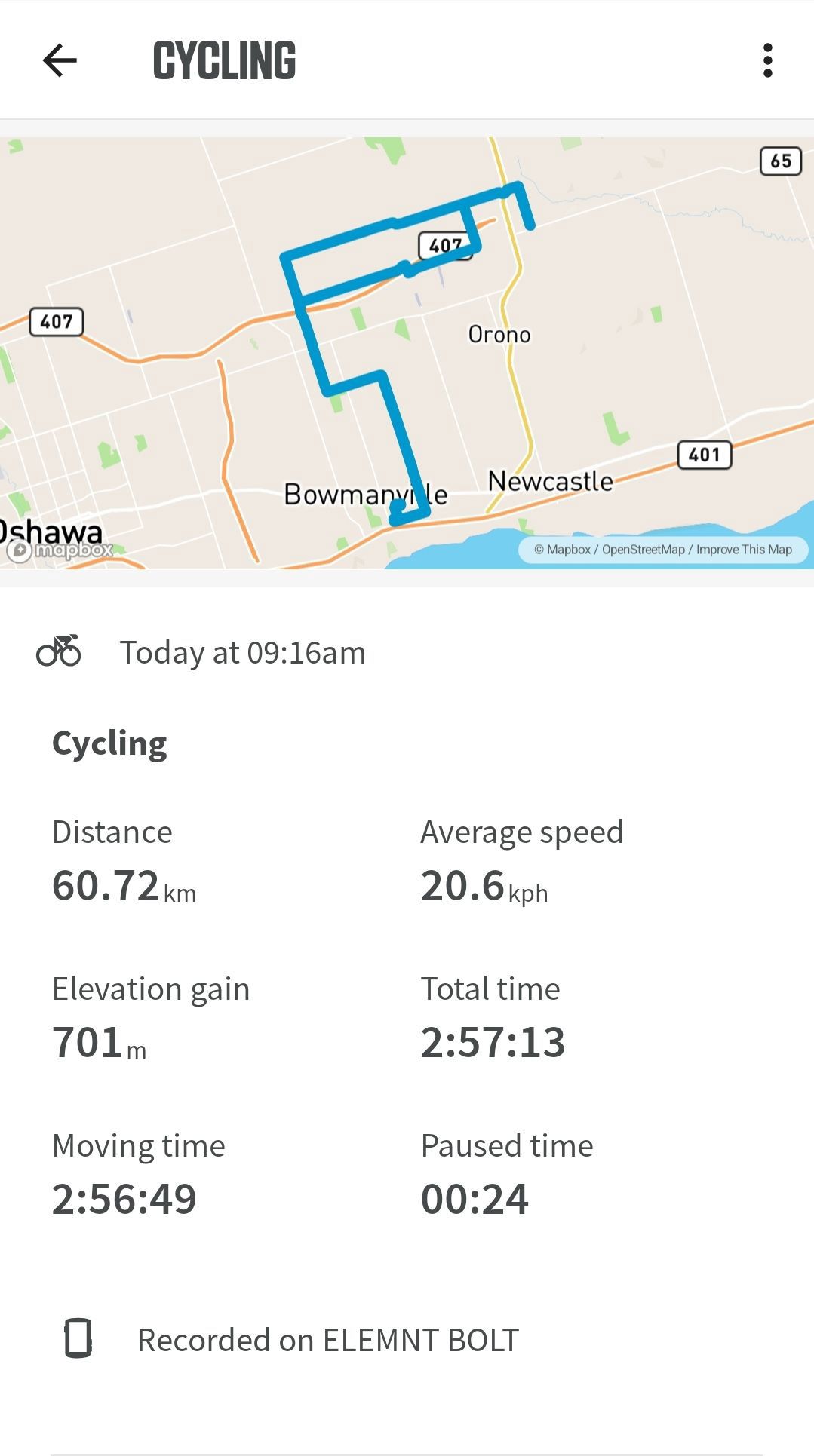Tap the Today at 09:16am timestamp
This screenshot has width=814, height=1456.
click(243, 652)
